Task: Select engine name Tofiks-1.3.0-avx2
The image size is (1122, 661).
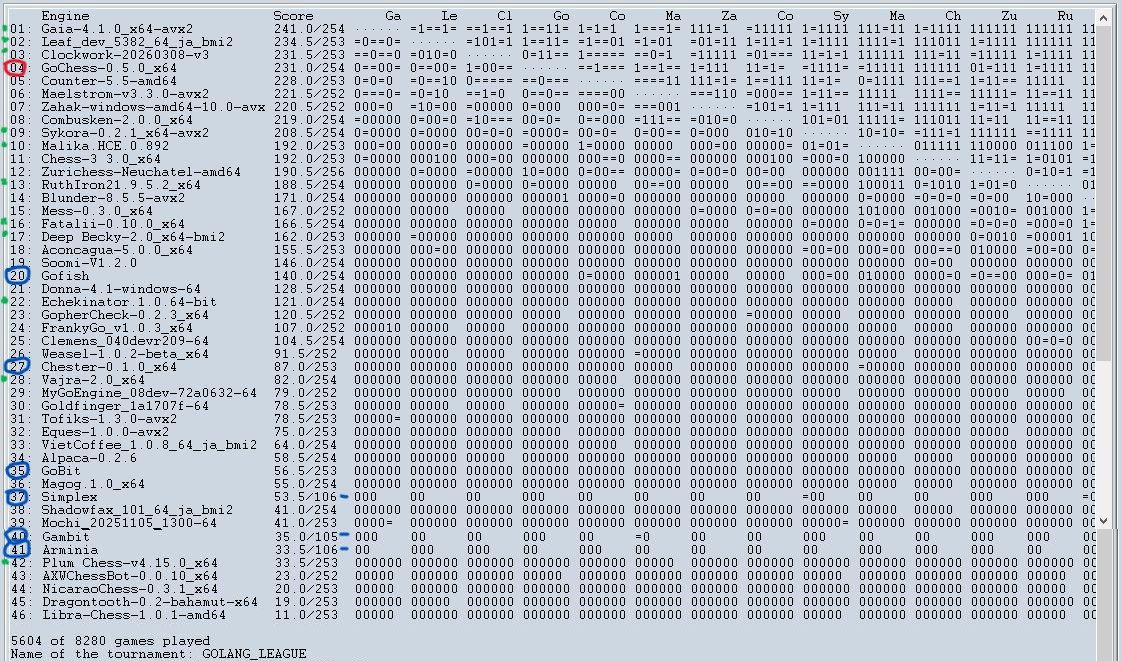Action: pos(109,419)
